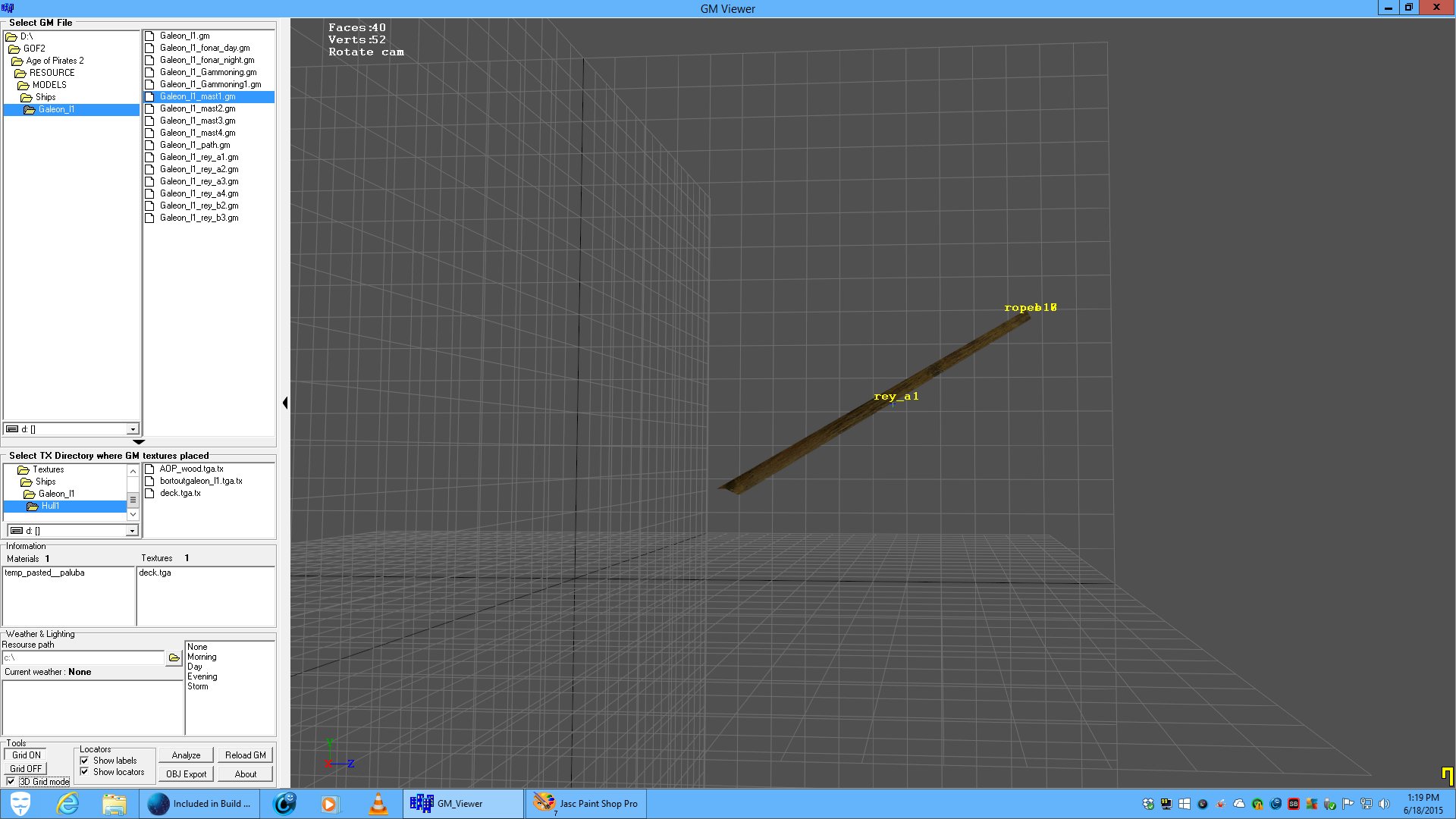The image size is (1456, 819).
Task: Collapse the left panel with the black arrow
Action: (285, 403)
